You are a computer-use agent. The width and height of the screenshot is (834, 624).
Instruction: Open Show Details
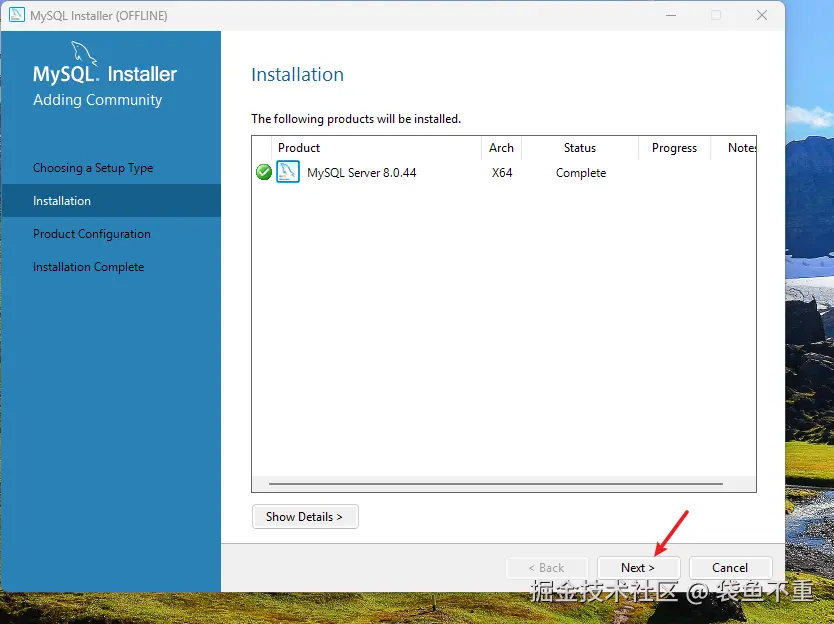pos(305,517)
